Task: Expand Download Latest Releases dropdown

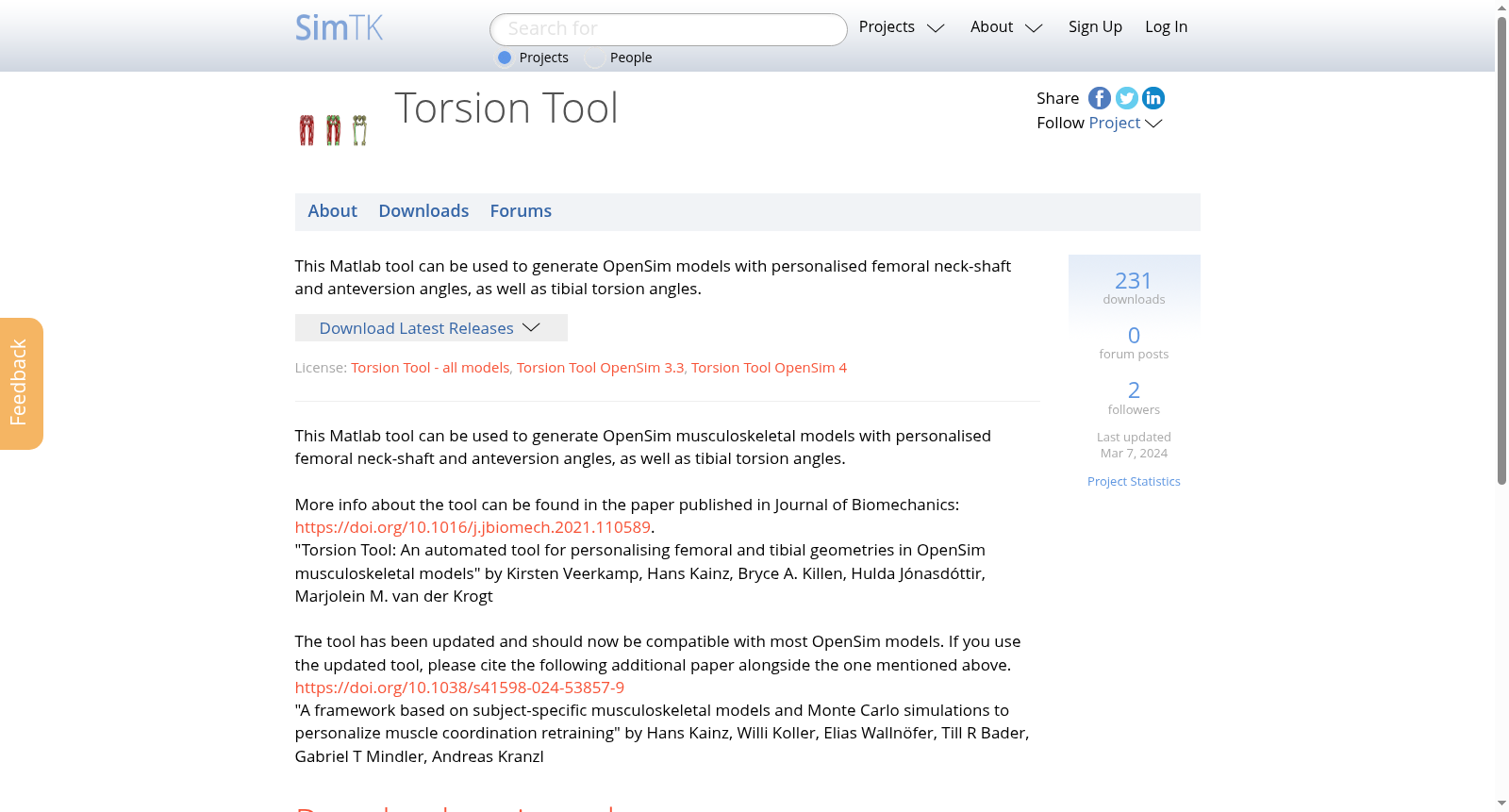Action: pyautogui.click(x=431, y=327)
